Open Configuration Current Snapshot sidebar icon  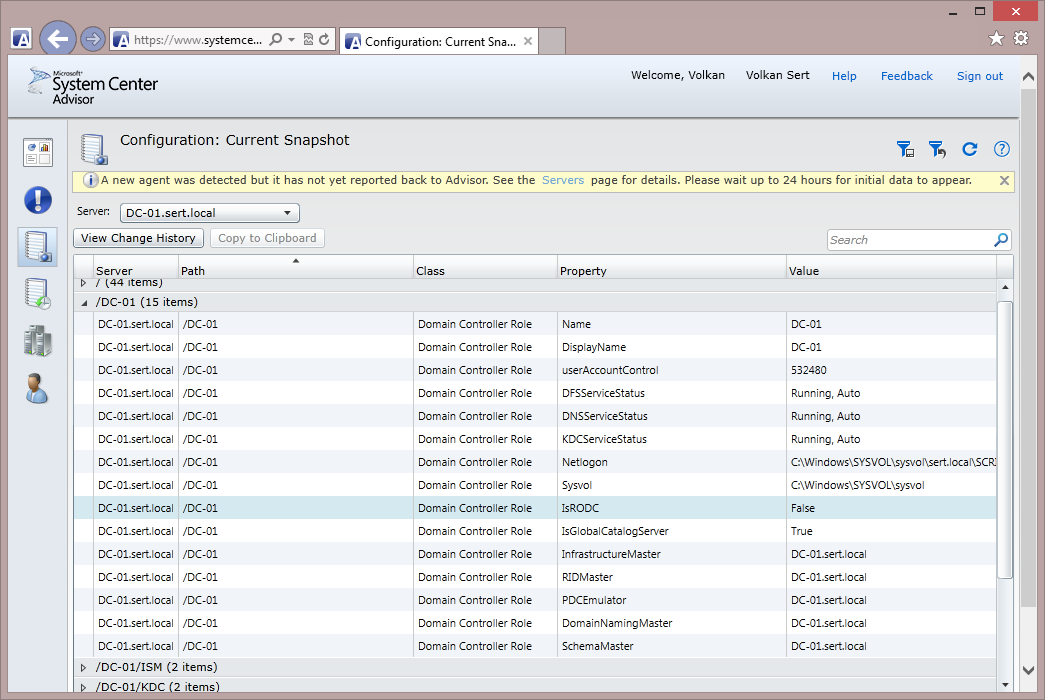pyautogui.click(x=38, y=247)
